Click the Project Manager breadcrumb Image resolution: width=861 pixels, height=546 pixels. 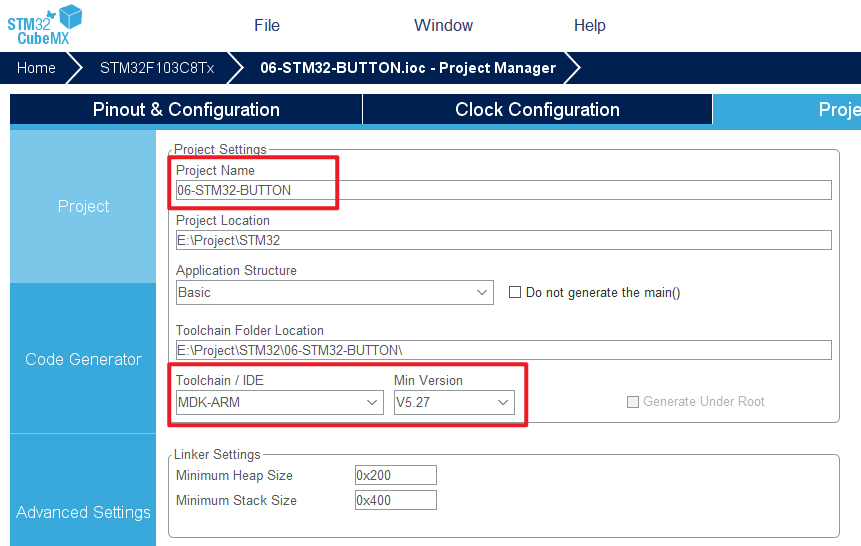[407, 68]
